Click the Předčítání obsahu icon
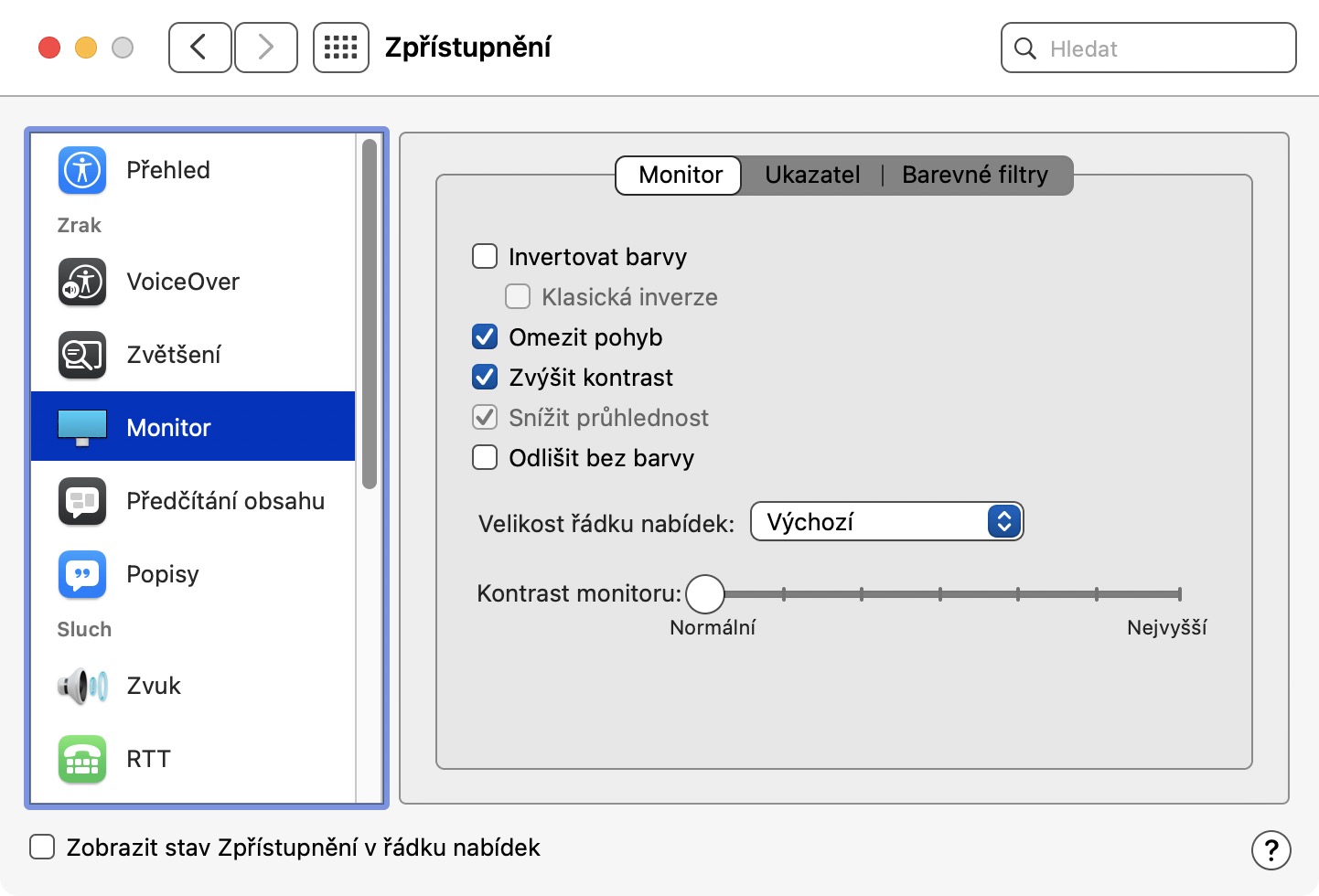The width and height of the screenshot is (1319, 896). (x=82, y=501)
